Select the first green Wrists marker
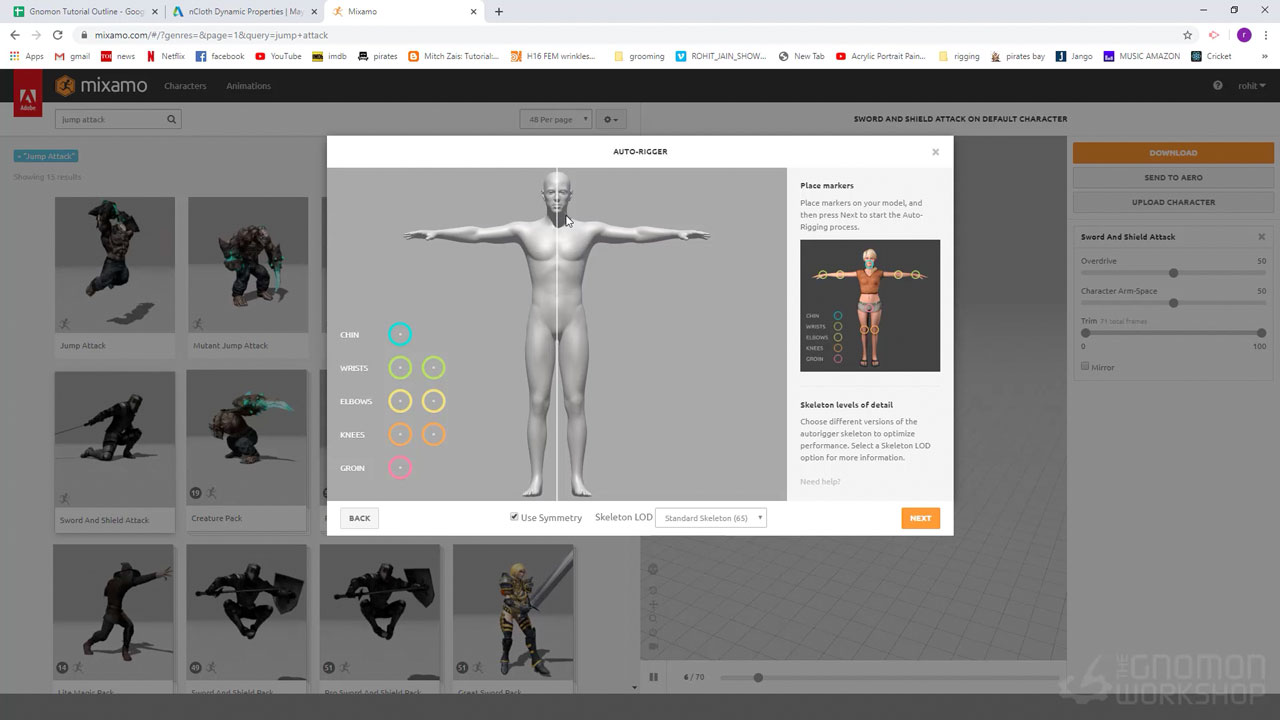Viewport: 1280px width, 720px height. (x=400, y=368)
